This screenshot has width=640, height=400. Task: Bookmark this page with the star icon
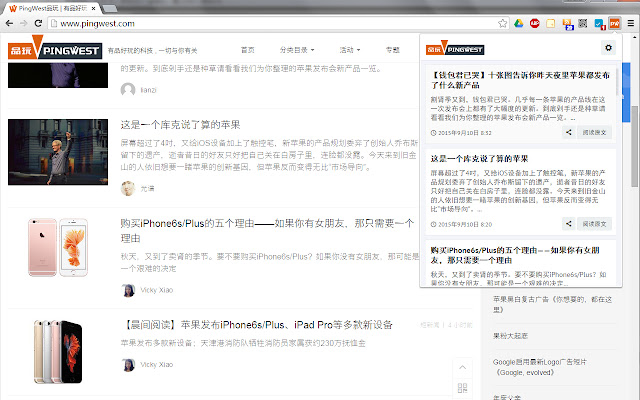502,23
